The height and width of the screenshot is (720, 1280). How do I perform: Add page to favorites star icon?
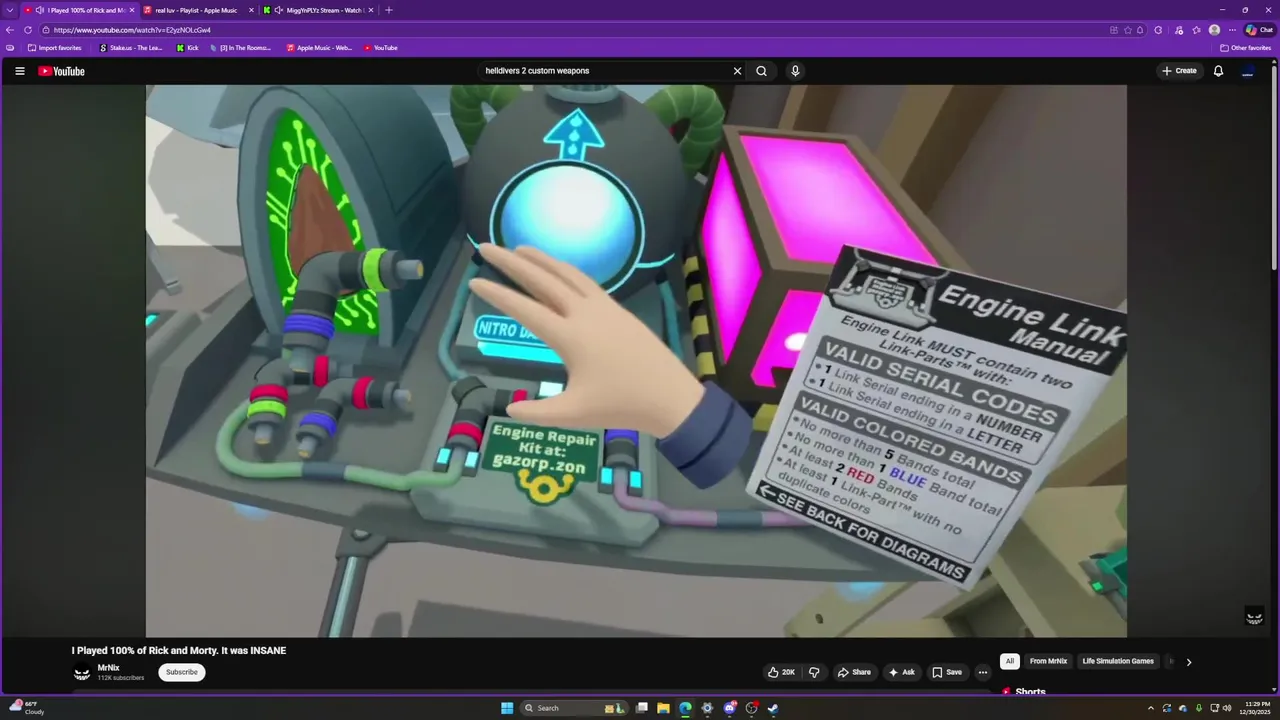[x=1127, y=30]
